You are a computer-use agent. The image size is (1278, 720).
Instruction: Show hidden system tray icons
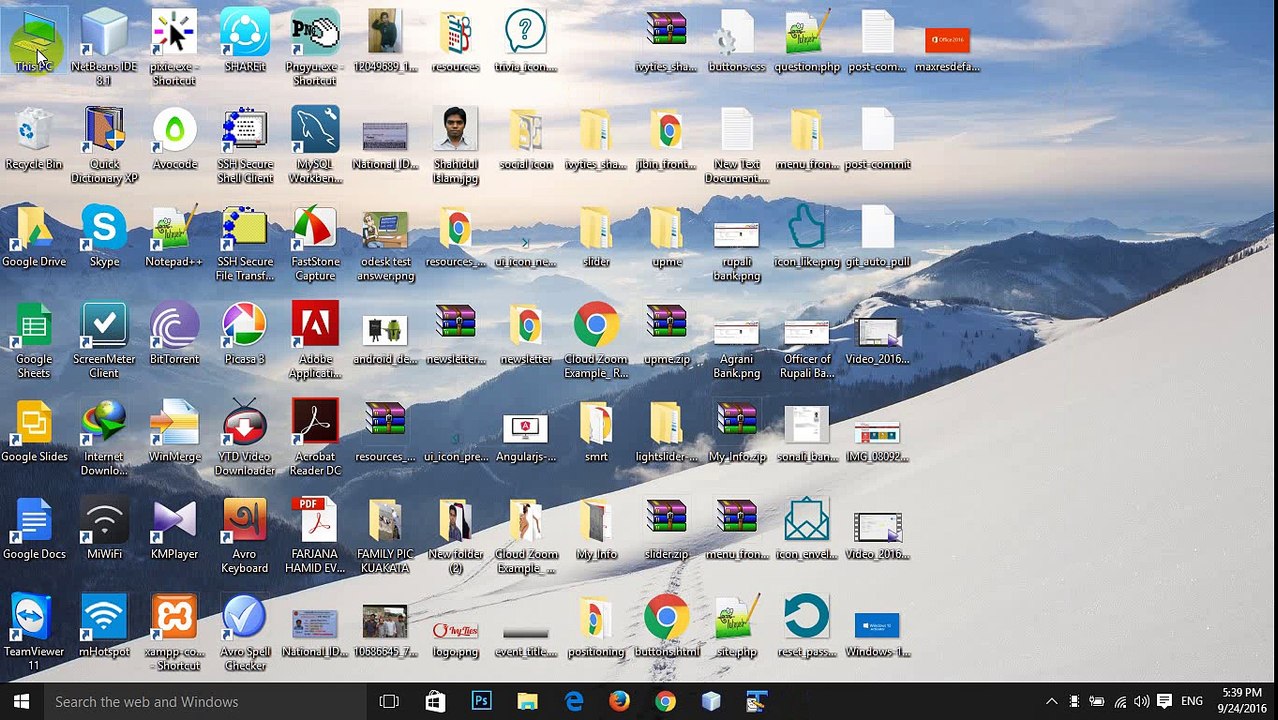1051,702
